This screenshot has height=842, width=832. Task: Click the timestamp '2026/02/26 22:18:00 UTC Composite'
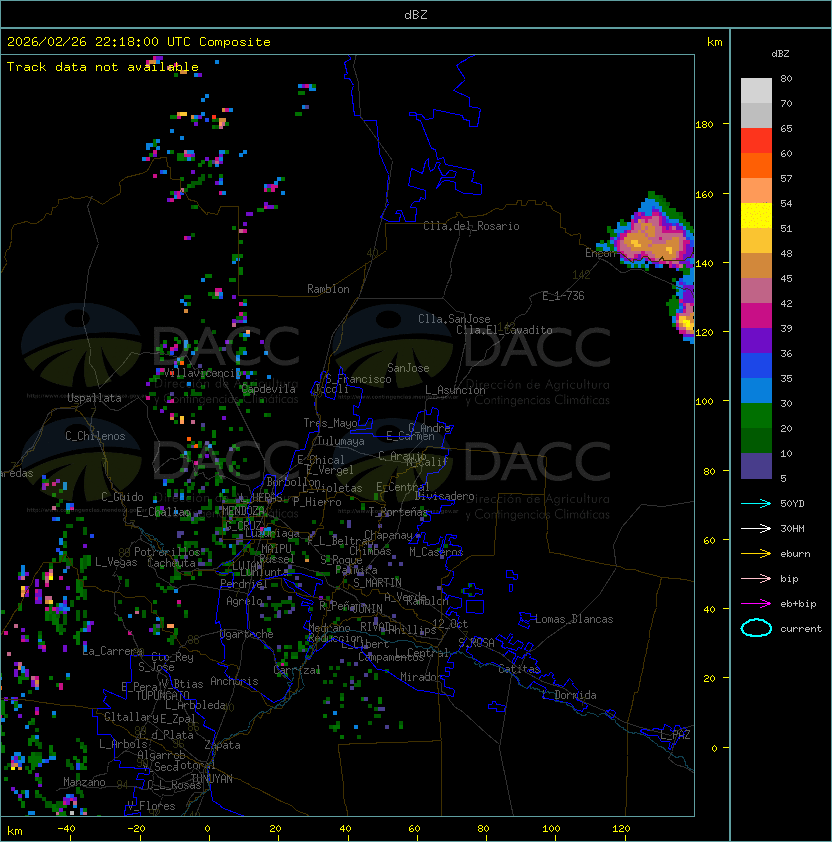139,42
